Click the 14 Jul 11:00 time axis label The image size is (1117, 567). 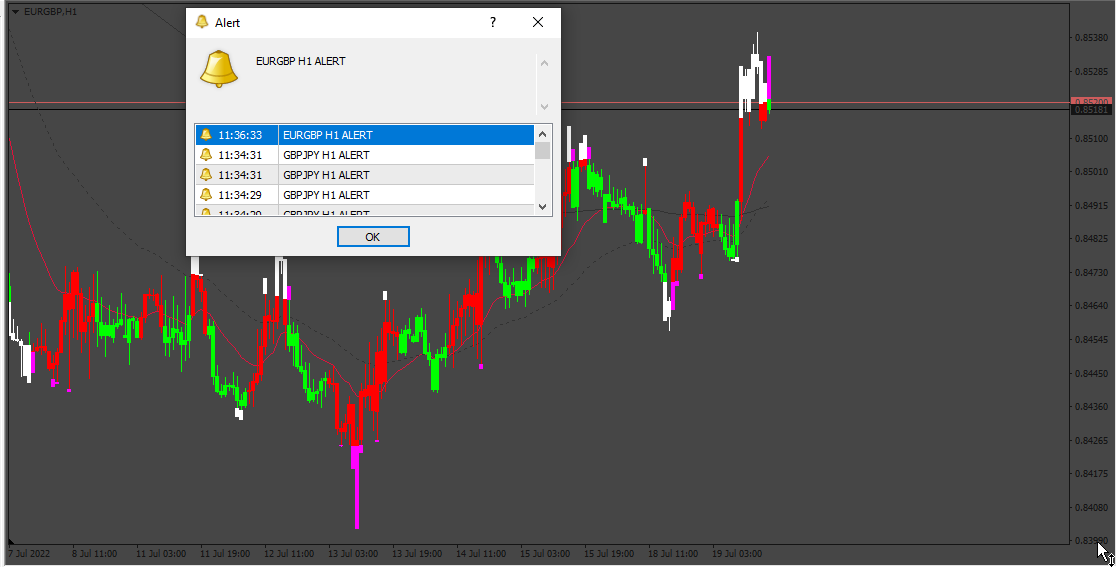[482, 553]
